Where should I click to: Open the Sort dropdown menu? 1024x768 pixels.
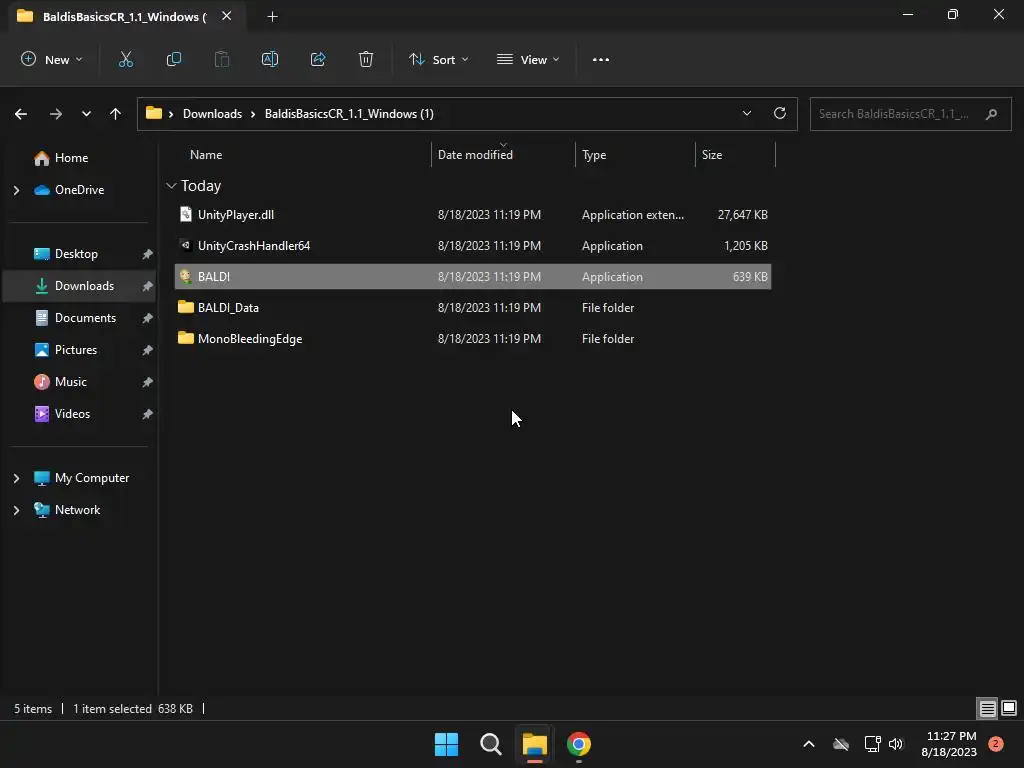[x=438, y=59]
